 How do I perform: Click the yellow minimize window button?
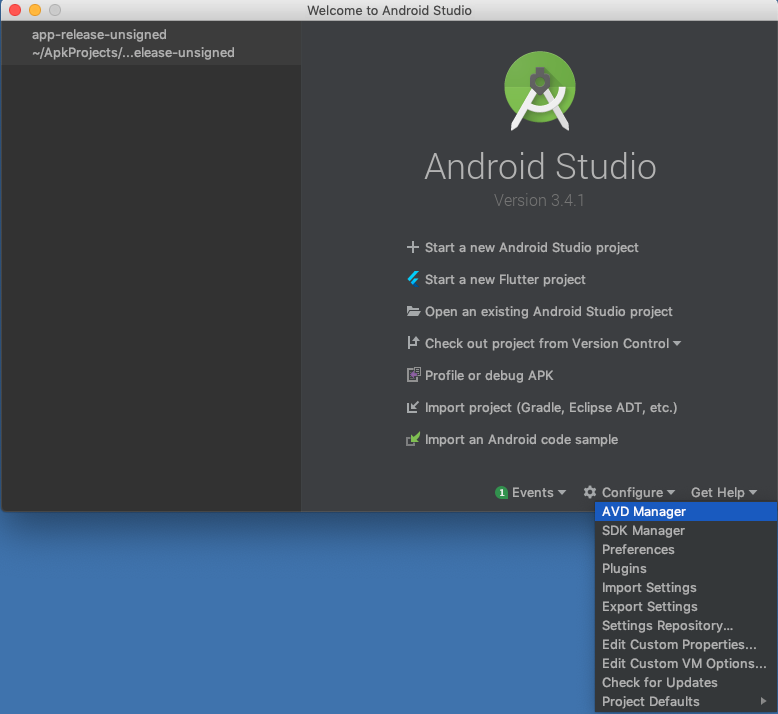35,10
